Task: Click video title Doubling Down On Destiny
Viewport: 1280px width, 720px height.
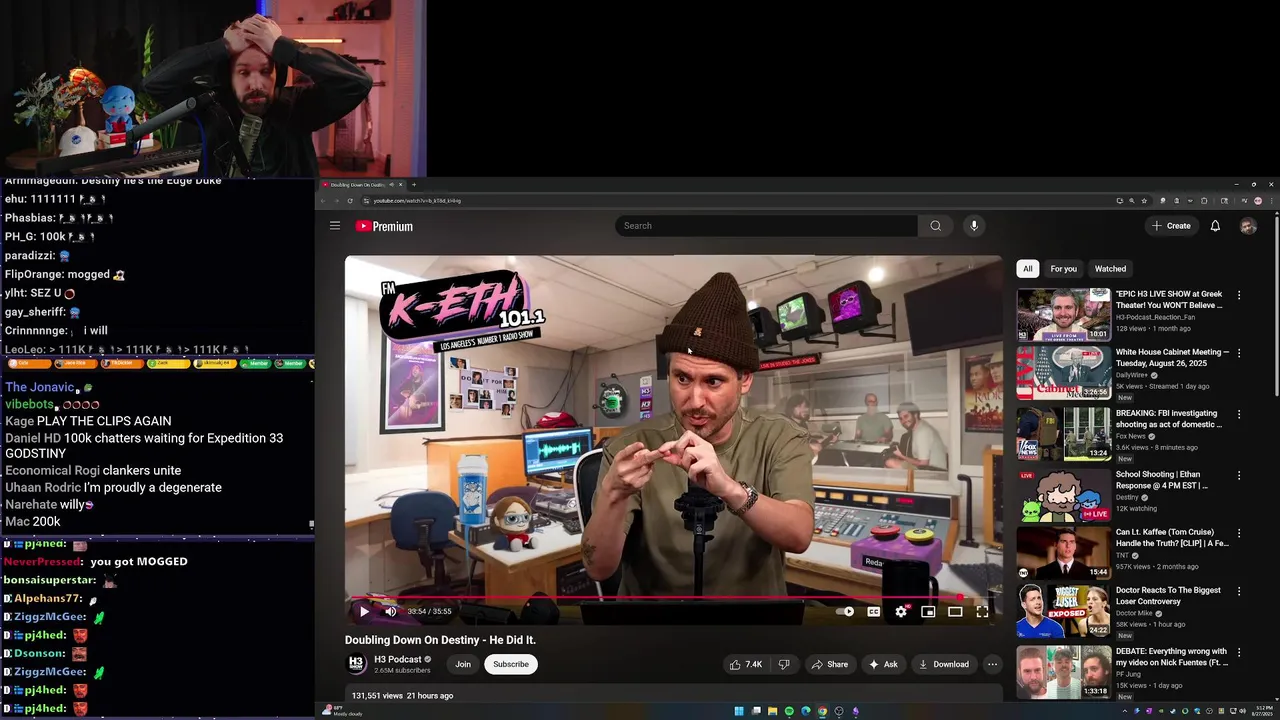Action: click(440, 640)
